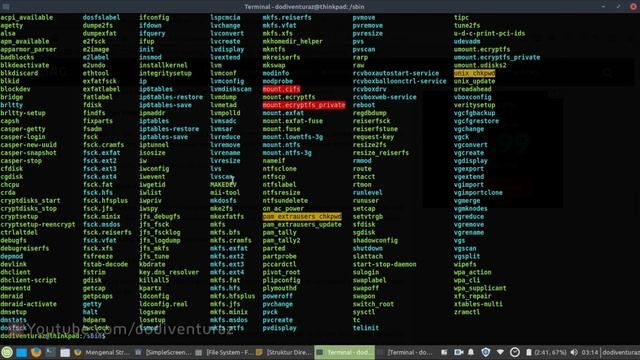Screen dimensions: 640x360
Task: Click the acpi_available listing
Action: click(27, 18)
